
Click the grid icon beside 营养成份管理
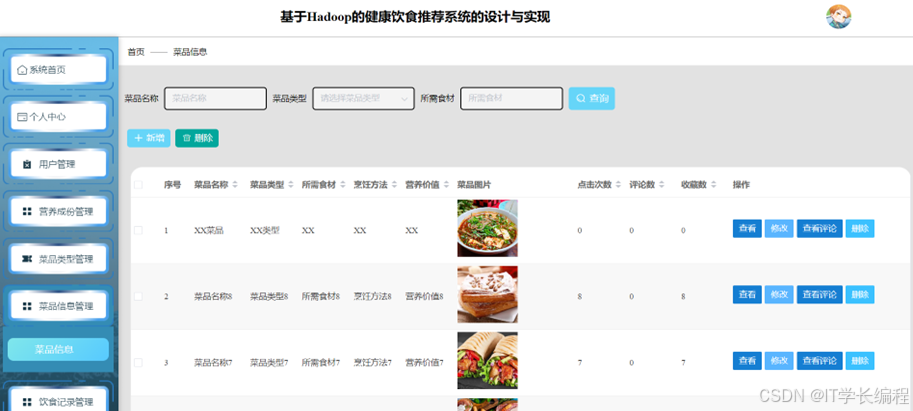[27, 212]
